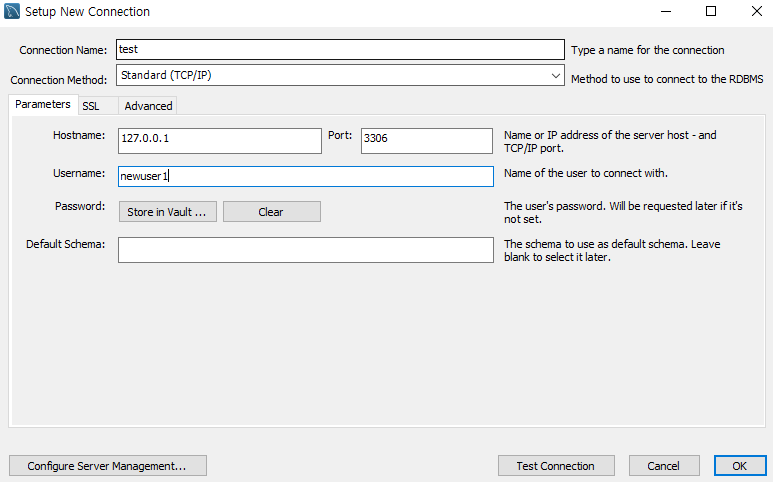Click the Default Schema field

(306, 250)
